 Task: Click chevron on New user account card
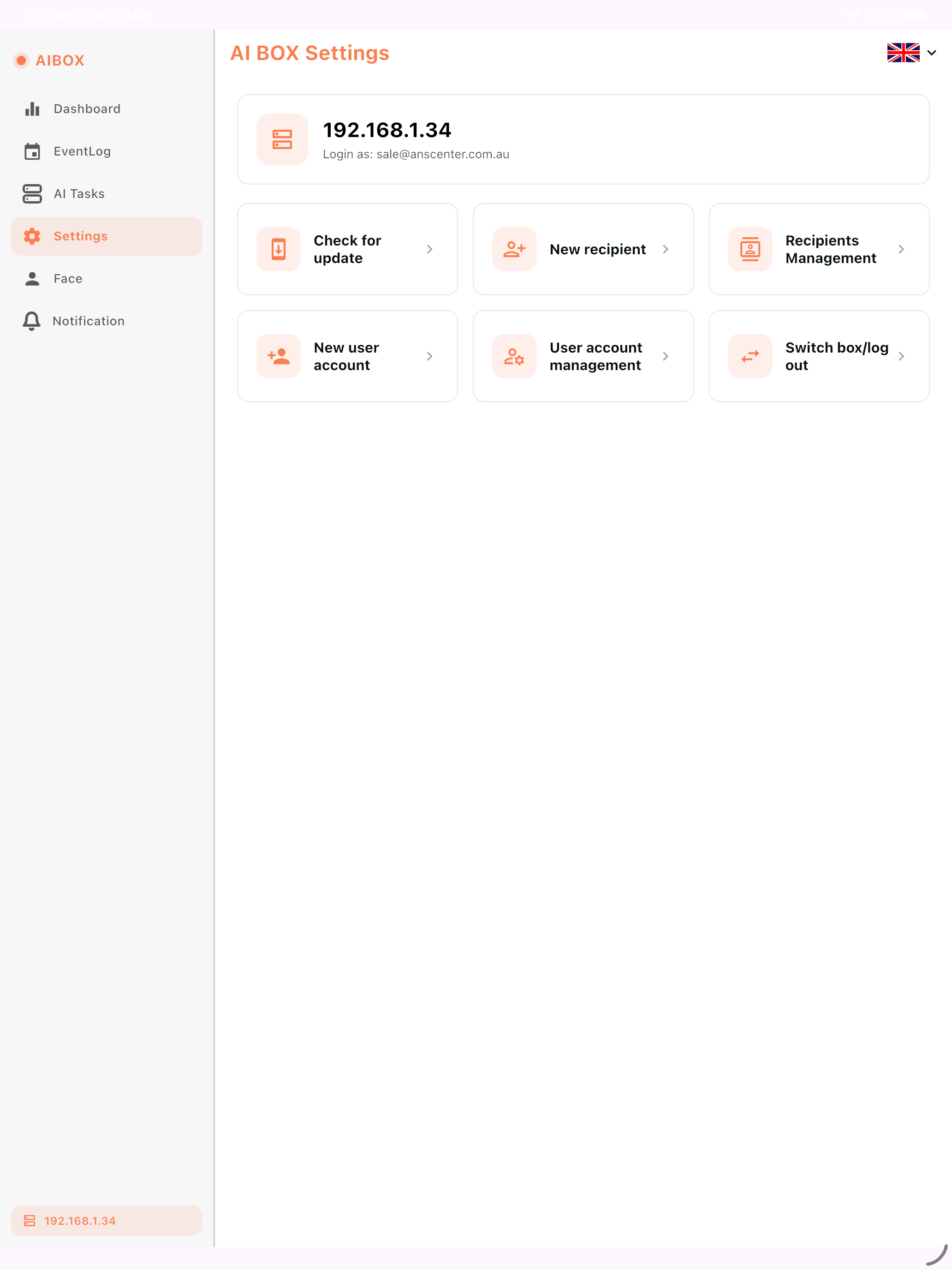[x=430, y=356]
